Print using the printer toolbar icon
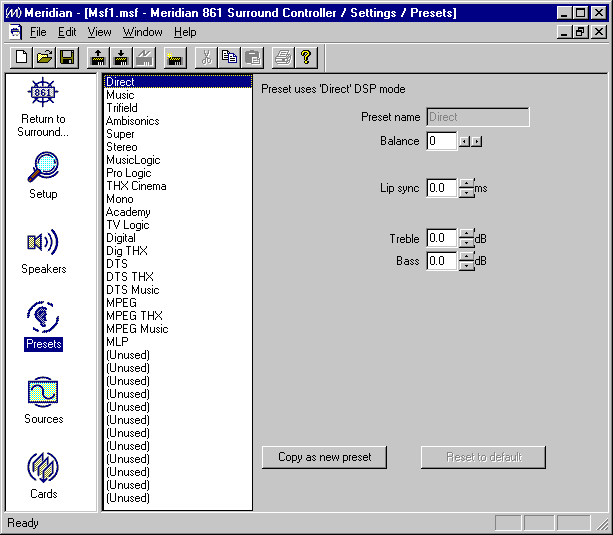This screenshot has width=613, height=535. pos(283,58)
